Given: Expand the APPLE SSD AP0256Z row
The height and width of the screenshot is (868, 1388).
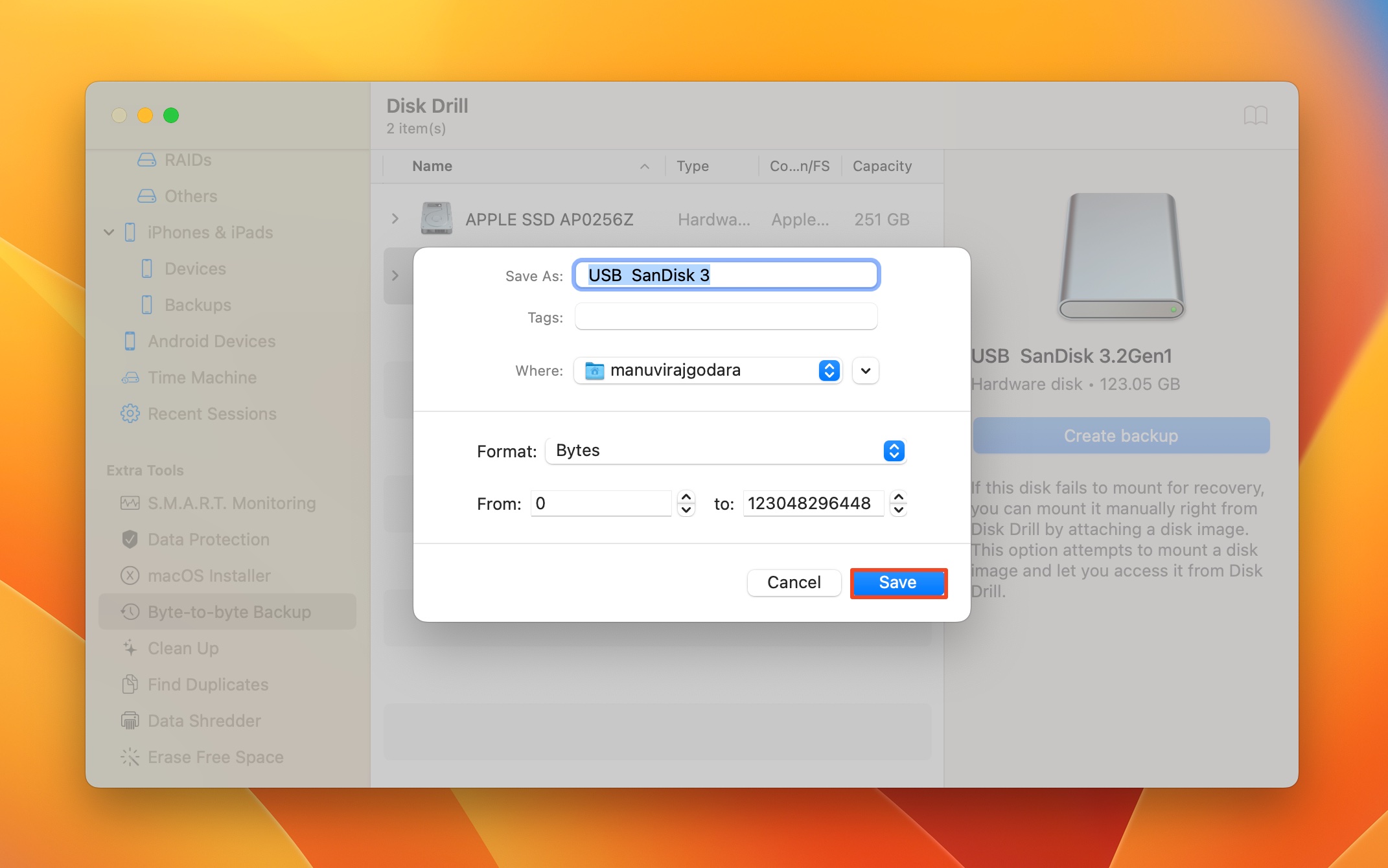Looking at the screenshot, I should point(395,219).
